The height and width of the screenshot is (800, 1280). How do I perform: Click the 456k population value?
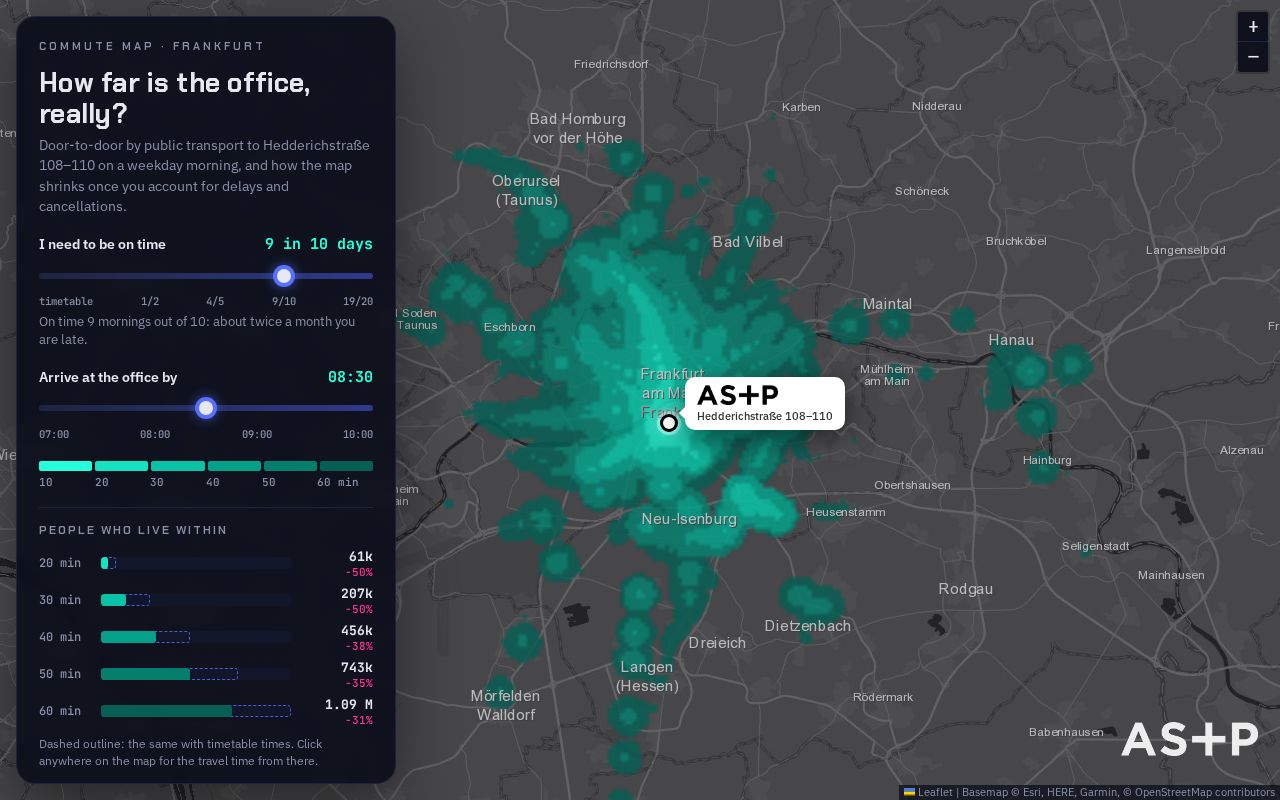[x=356, y=631]
